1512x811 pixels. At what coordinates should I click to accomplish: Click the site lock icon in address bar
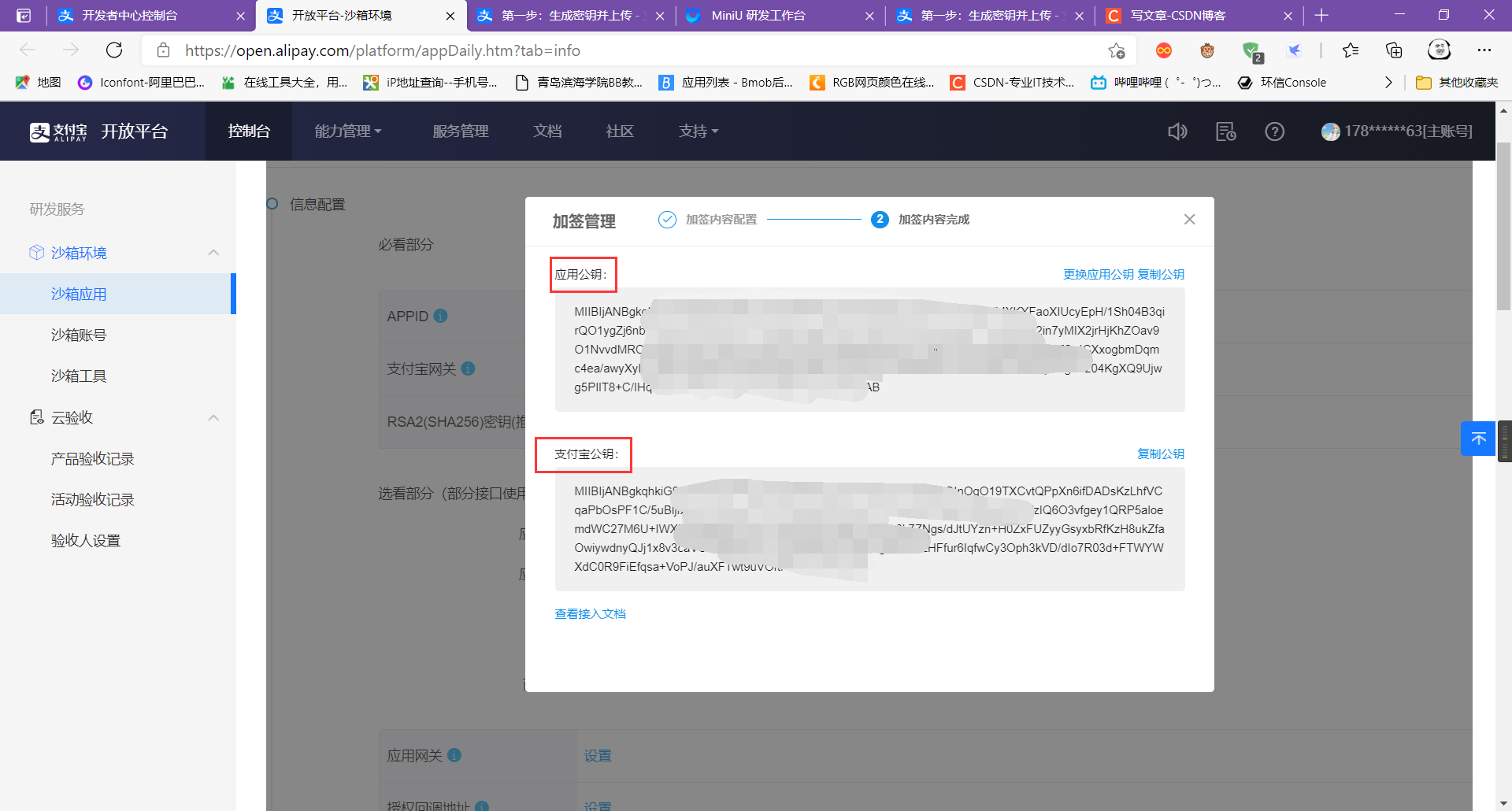click(164, 50)
